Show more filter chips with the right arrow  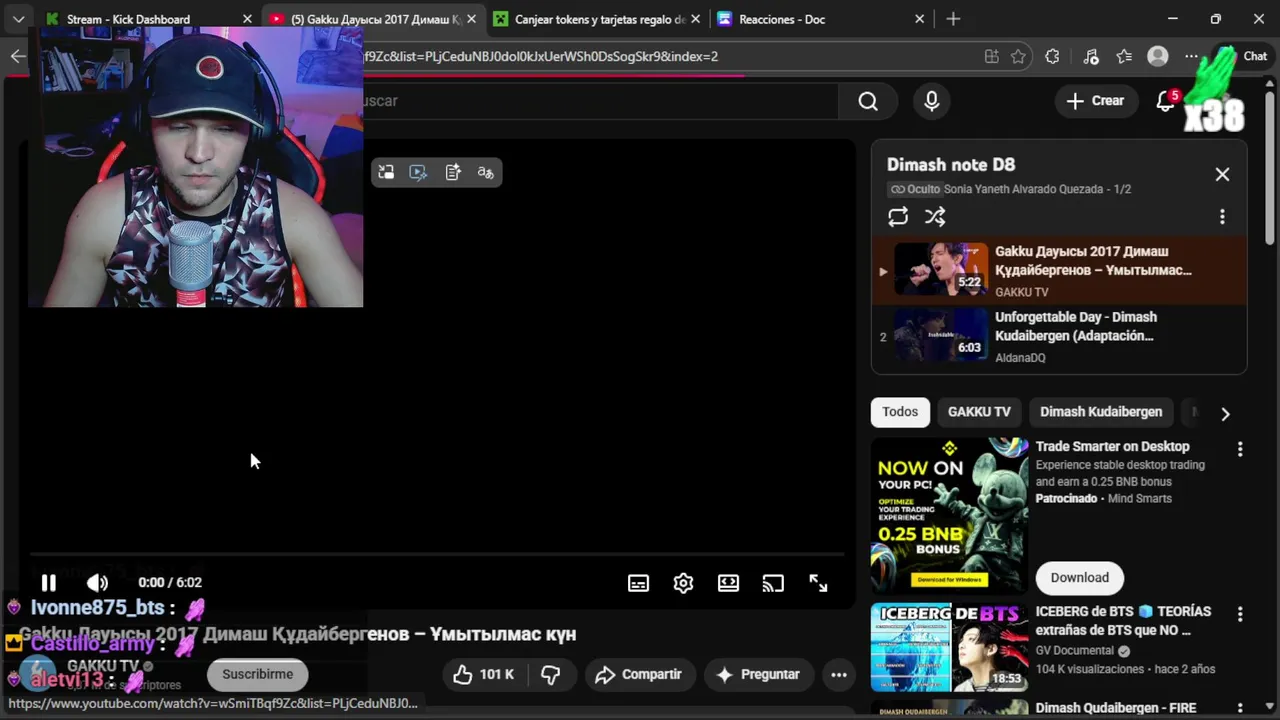tap(1225, 413)
